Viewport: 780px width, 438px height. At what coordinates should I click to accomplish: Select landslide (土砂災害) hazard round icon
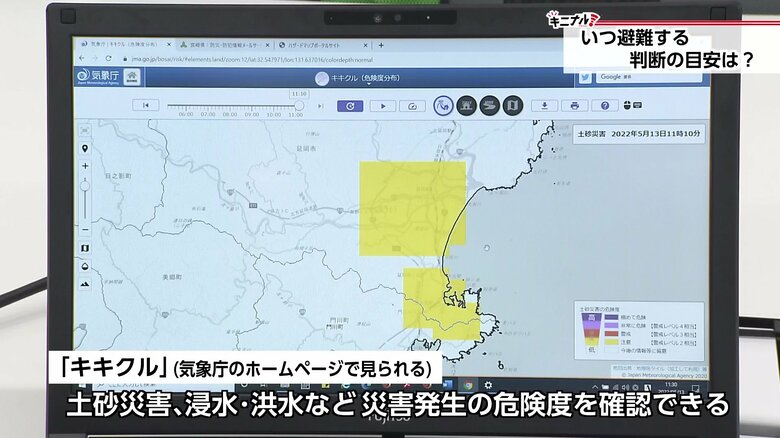443,106
